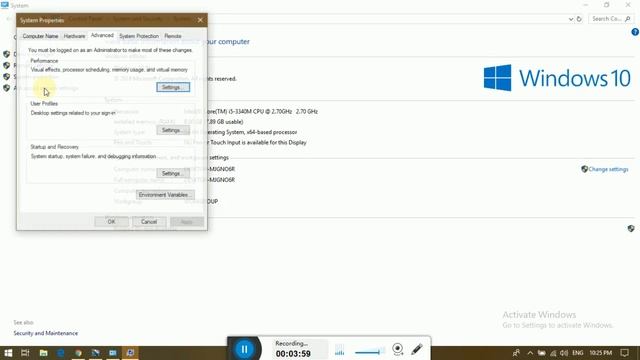Image resolution: width=640 pixels, height=360 pixels.
Task: Click the shield icon beside Change settings
Action: (584, 169)
